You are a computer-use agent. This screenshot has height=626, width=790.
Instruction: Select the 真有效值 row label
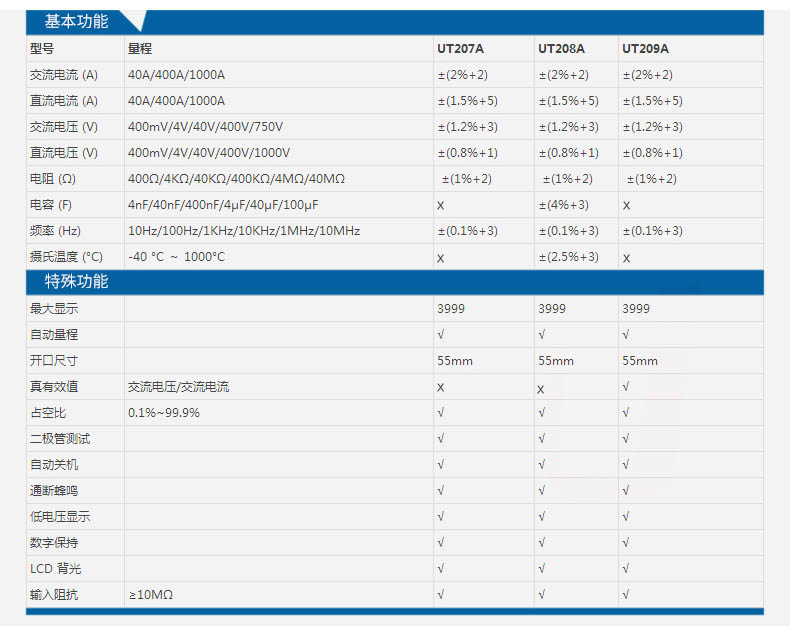pyautogui.click(x=54, y=387)
